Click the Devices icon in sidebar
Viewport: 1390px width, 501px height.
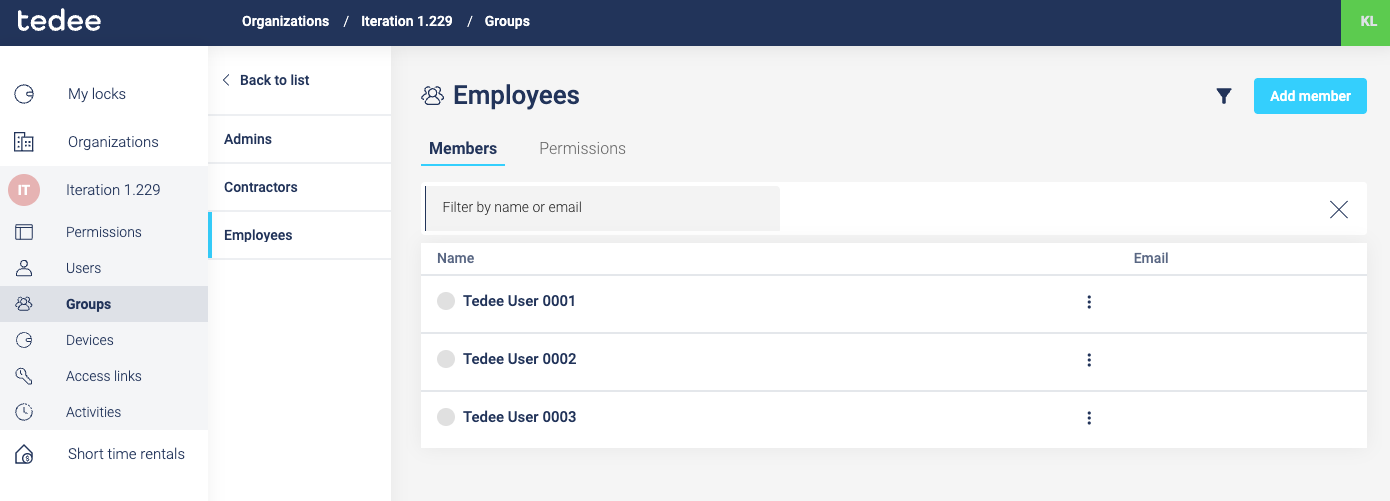pos(24,340)
